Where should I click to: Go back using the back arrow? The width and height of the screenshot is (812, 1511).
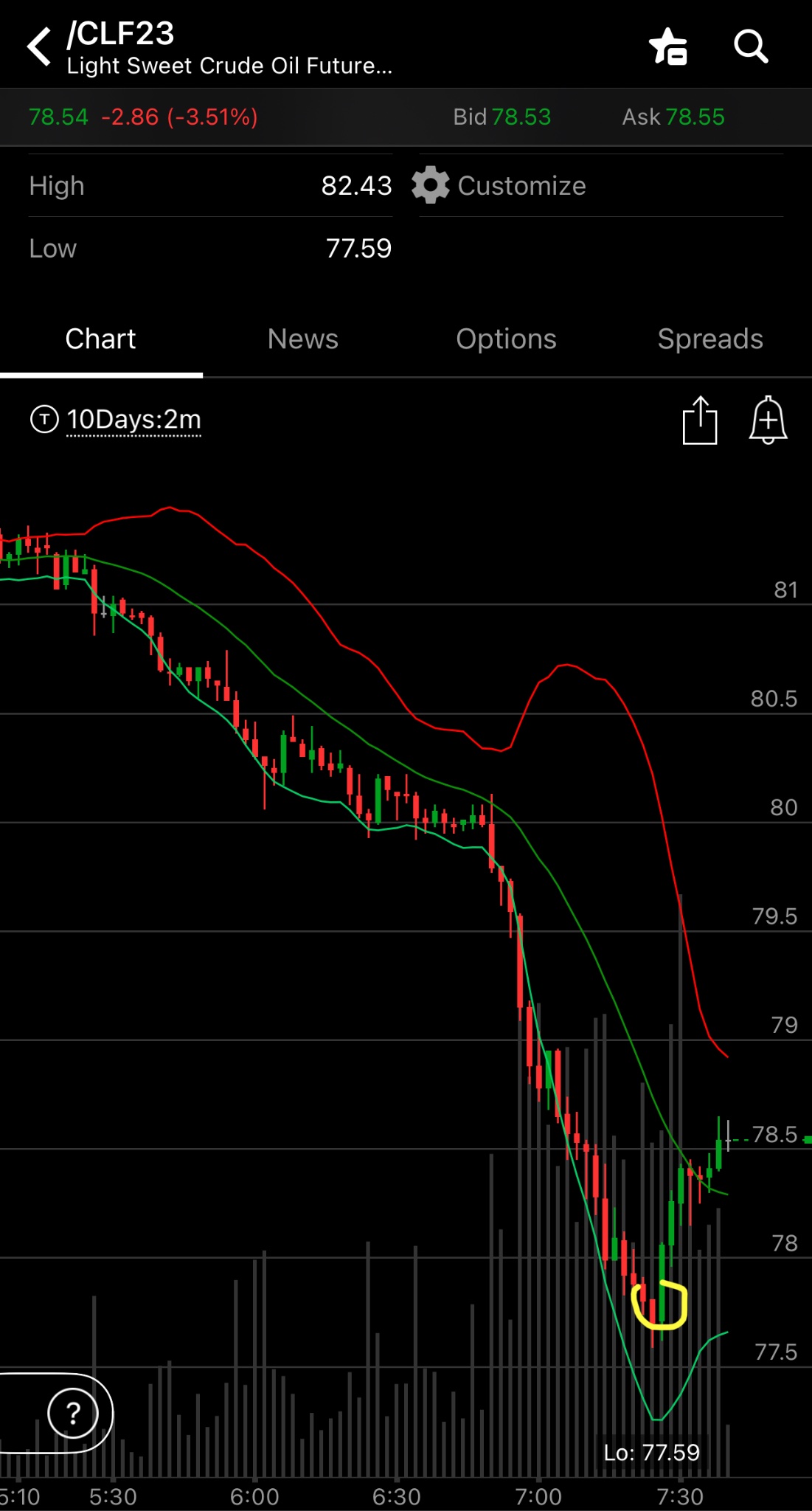[40, 46]
